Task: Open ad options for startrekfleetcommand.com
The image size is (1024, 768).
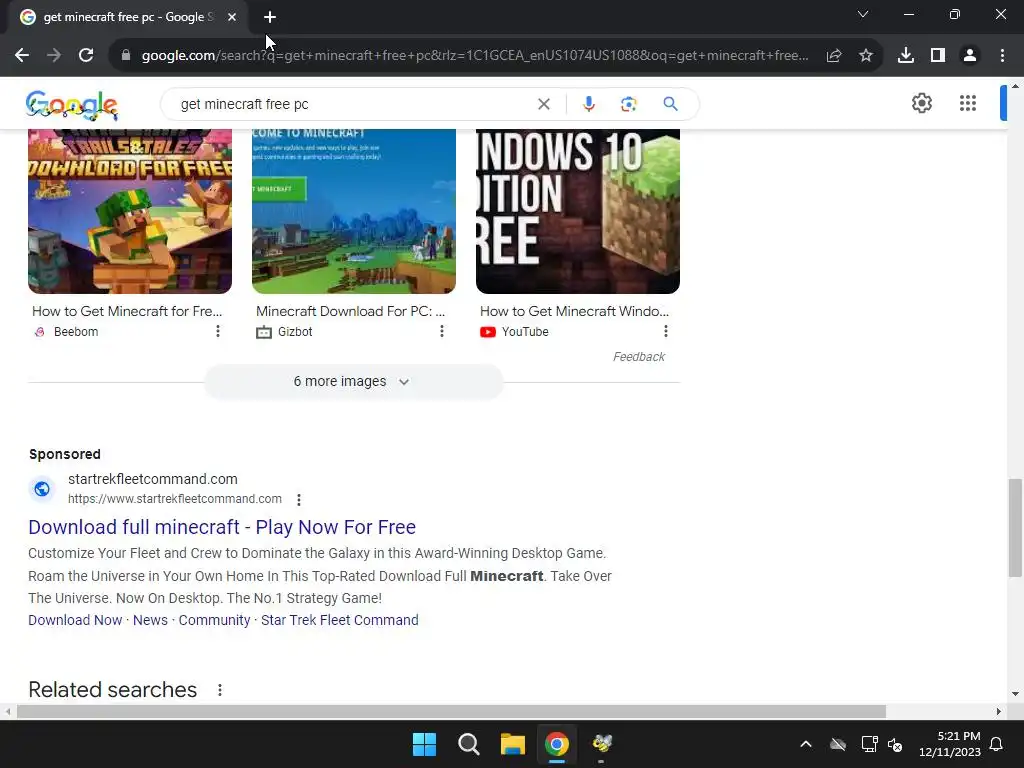Action: click(x=299, y=500)
